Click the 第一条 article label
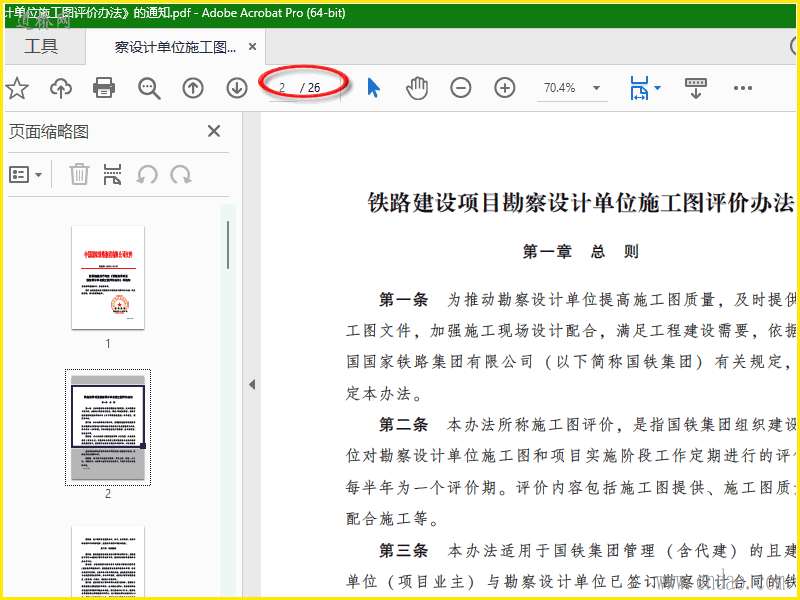800x600 pixels. coord(403,299)
